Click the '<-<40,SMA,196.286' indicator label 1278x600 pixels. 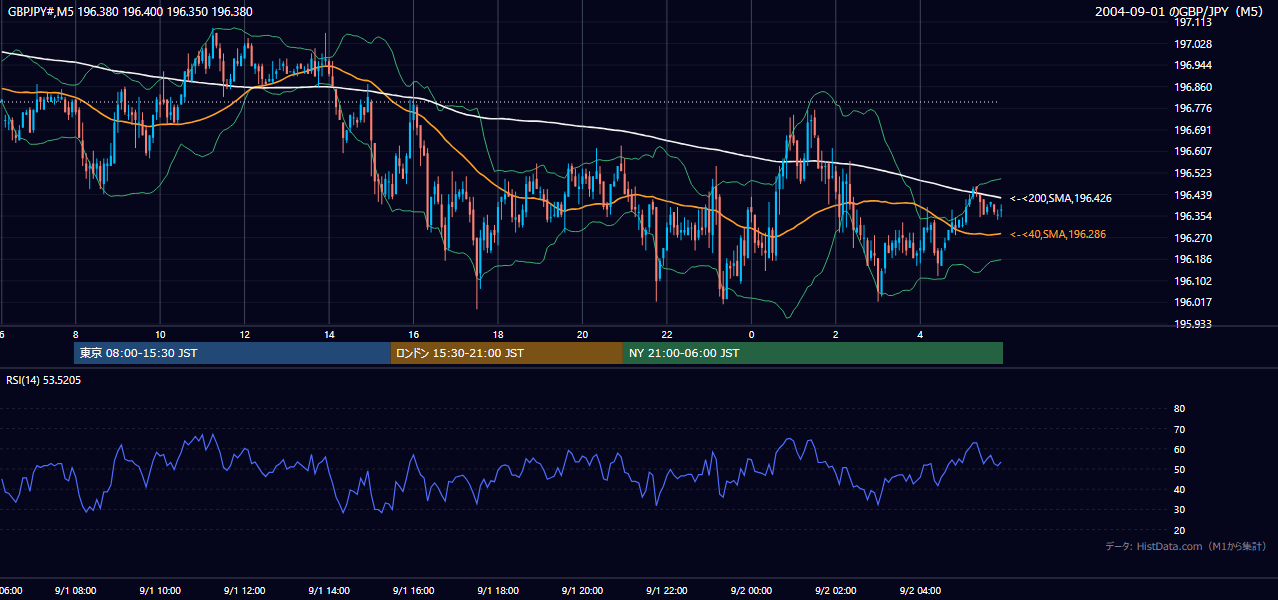1060,234
